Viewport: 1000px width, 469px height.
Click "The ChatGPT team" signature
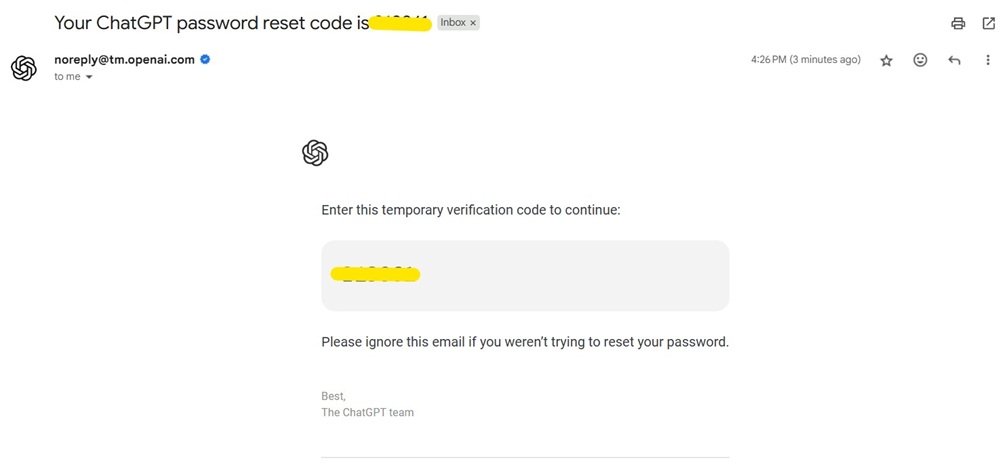367,412
